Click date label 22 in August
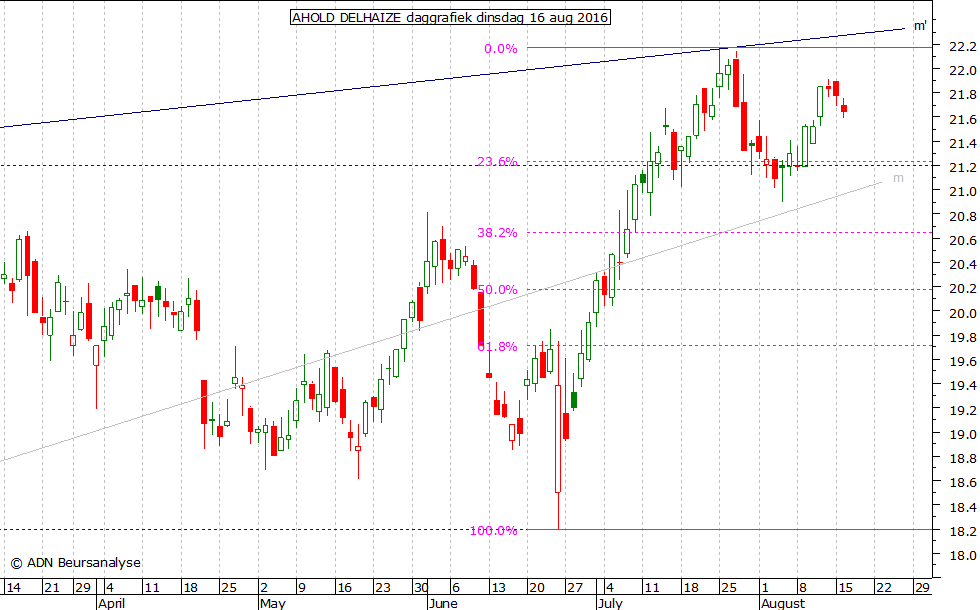This screenshot has height=610, width=980. point(883,588)
